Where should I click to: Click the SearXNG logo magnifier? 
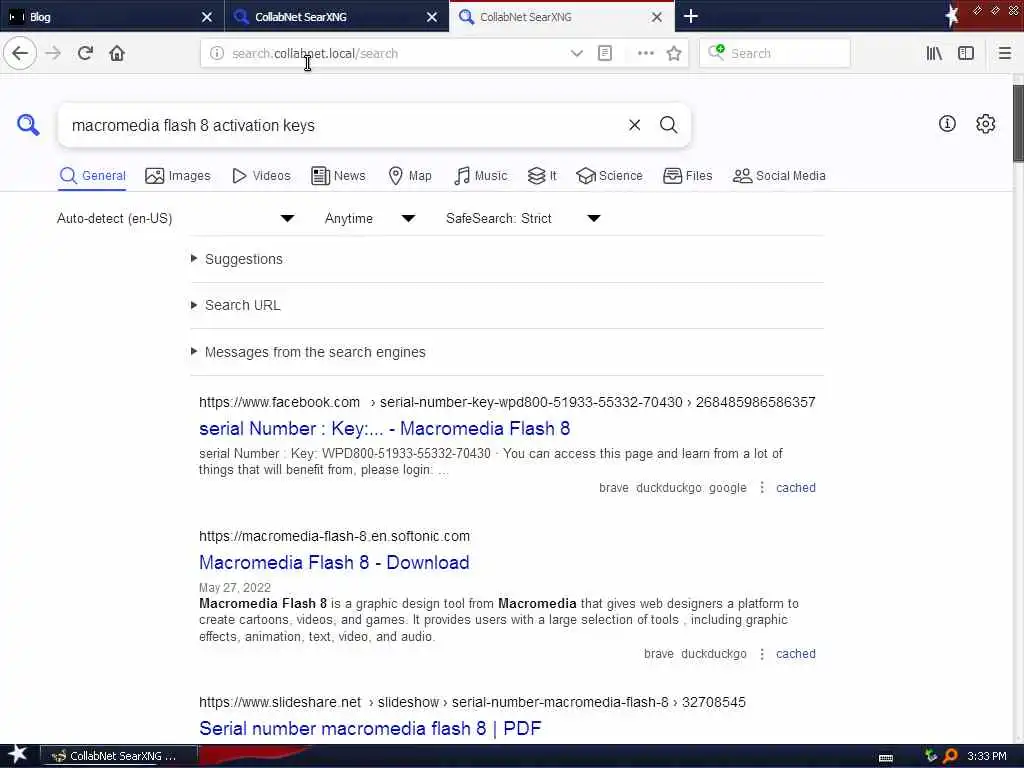click(28, 124)
